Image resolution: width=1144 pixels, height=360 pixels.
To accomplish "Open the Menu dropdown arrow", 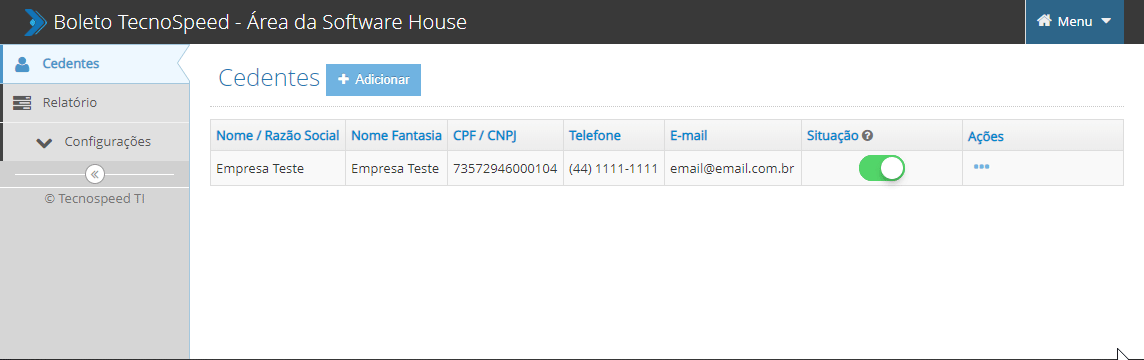I will [x=1106, y=21].
